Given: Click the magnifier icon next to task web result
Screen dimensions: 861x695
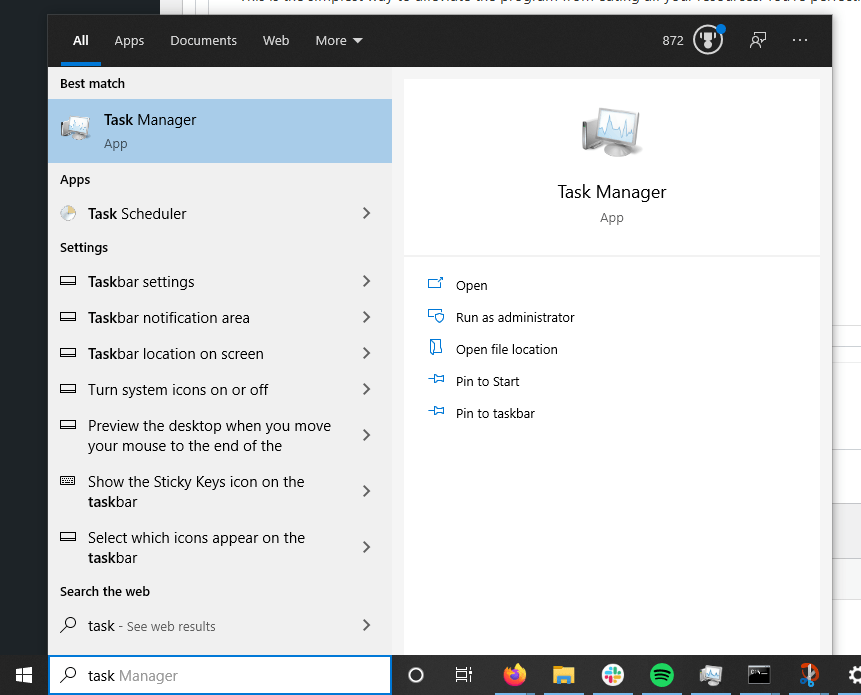Looking at the screenshot, I should click(x=68, y=625).
